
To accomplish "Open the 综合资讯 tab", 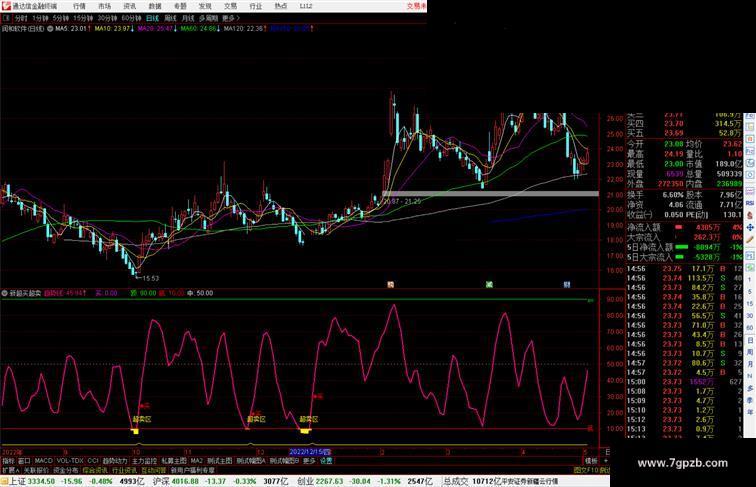I will [95, 470].
